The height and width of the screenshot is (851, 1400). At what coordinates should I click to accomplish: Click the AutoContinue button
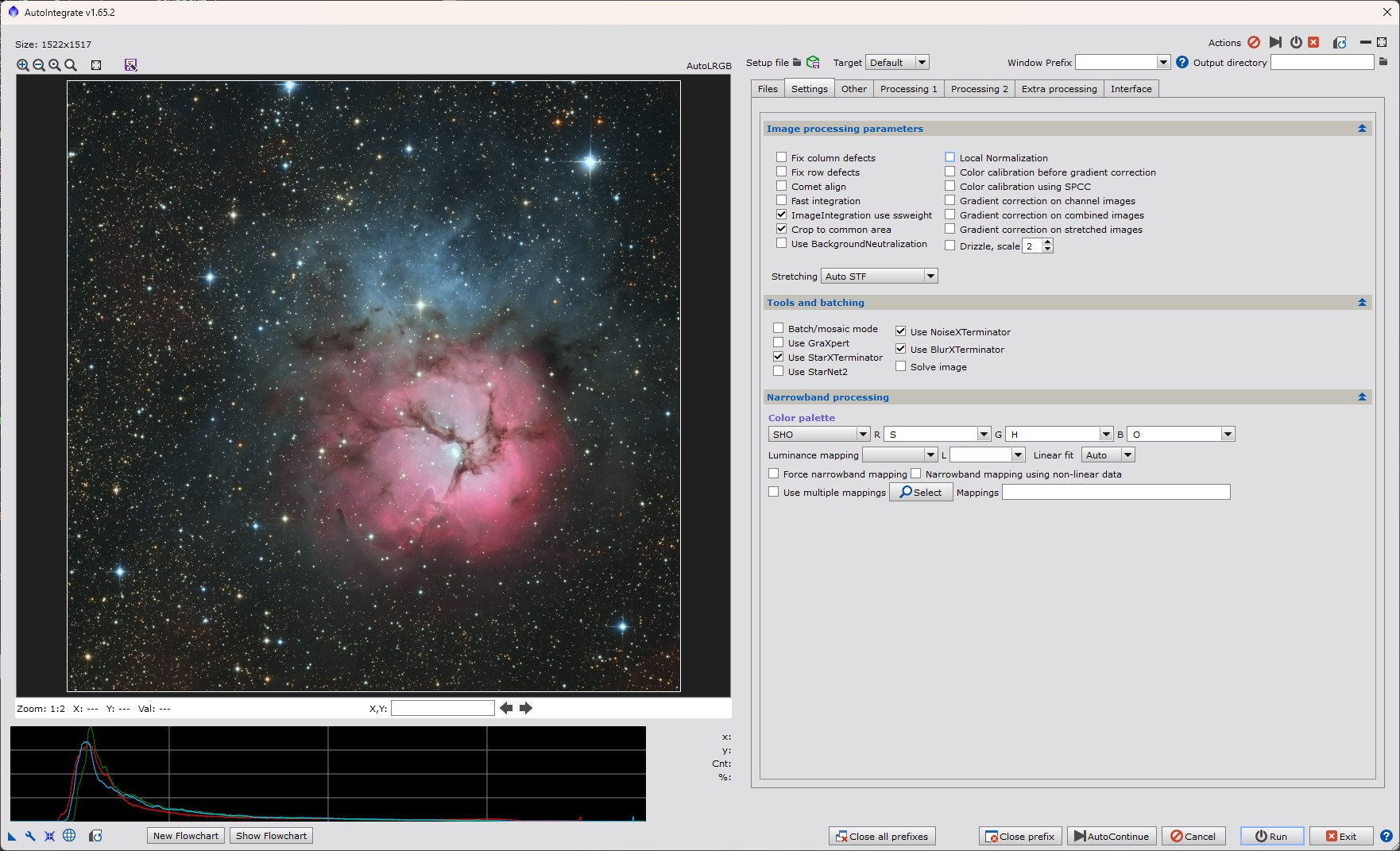click(x=1111, y=836)
